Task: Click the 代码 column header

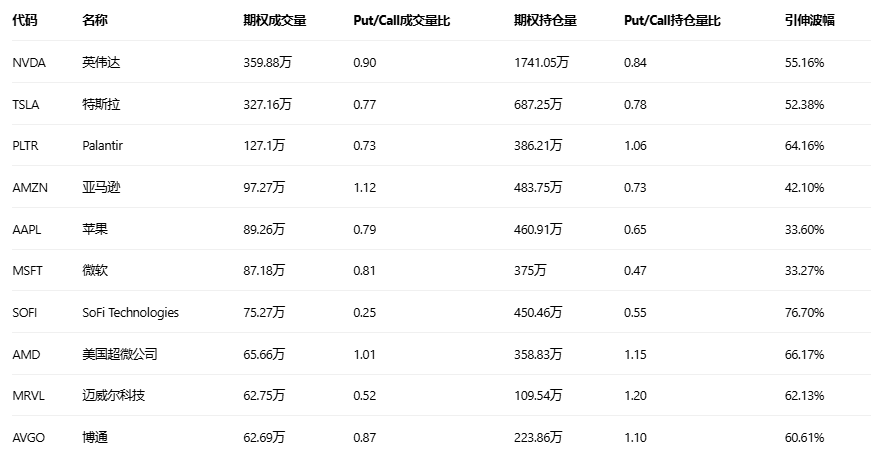Action: click(x=24, y=20)
